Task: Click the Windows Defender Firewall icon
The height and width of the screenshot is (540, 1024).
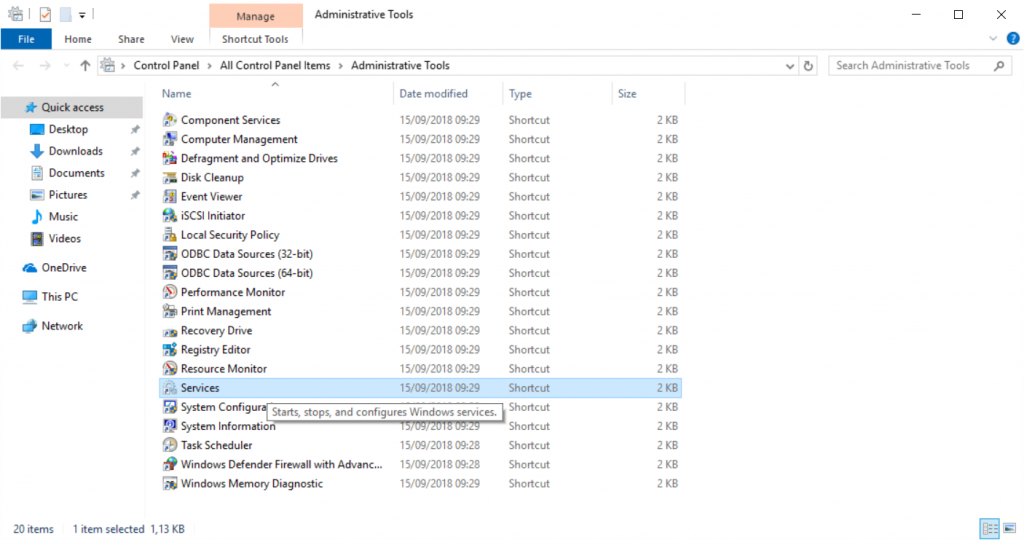Action: [x=170, y=464]
